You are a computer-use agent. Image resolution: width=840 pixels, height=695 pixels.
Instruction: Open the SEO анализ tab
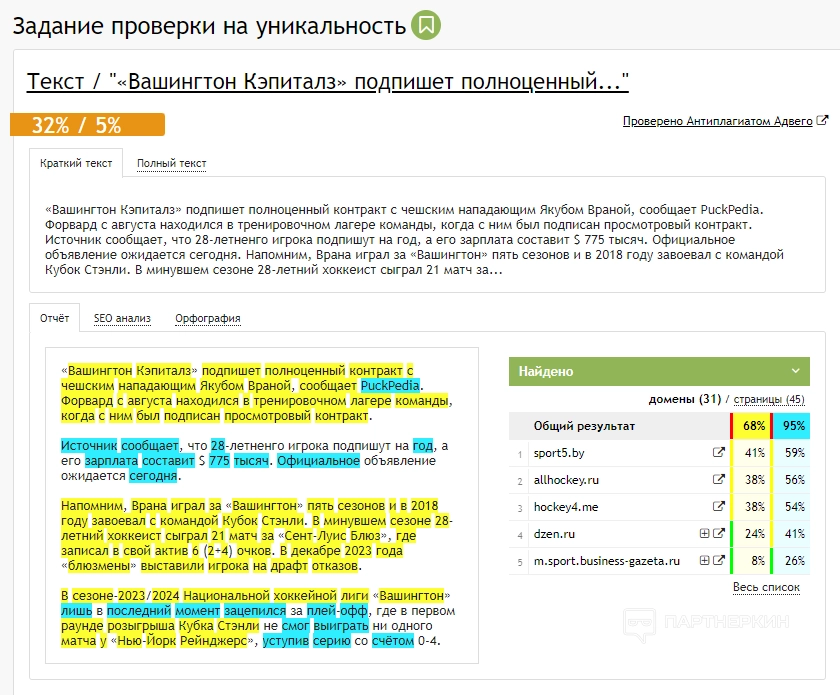coord(122,318)
